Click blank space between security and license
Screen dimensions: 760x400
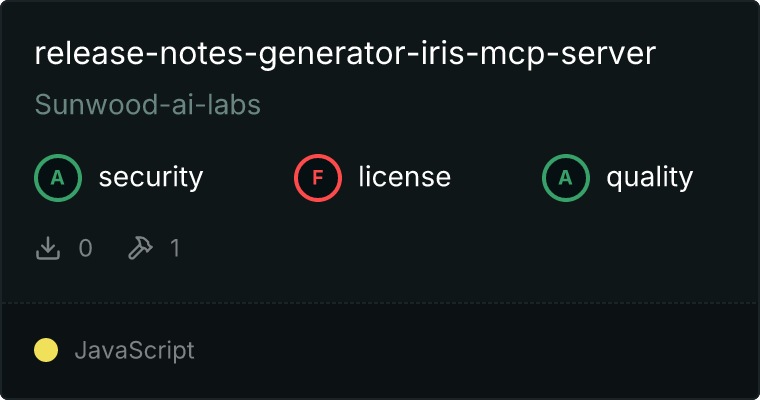coord(249,177)
